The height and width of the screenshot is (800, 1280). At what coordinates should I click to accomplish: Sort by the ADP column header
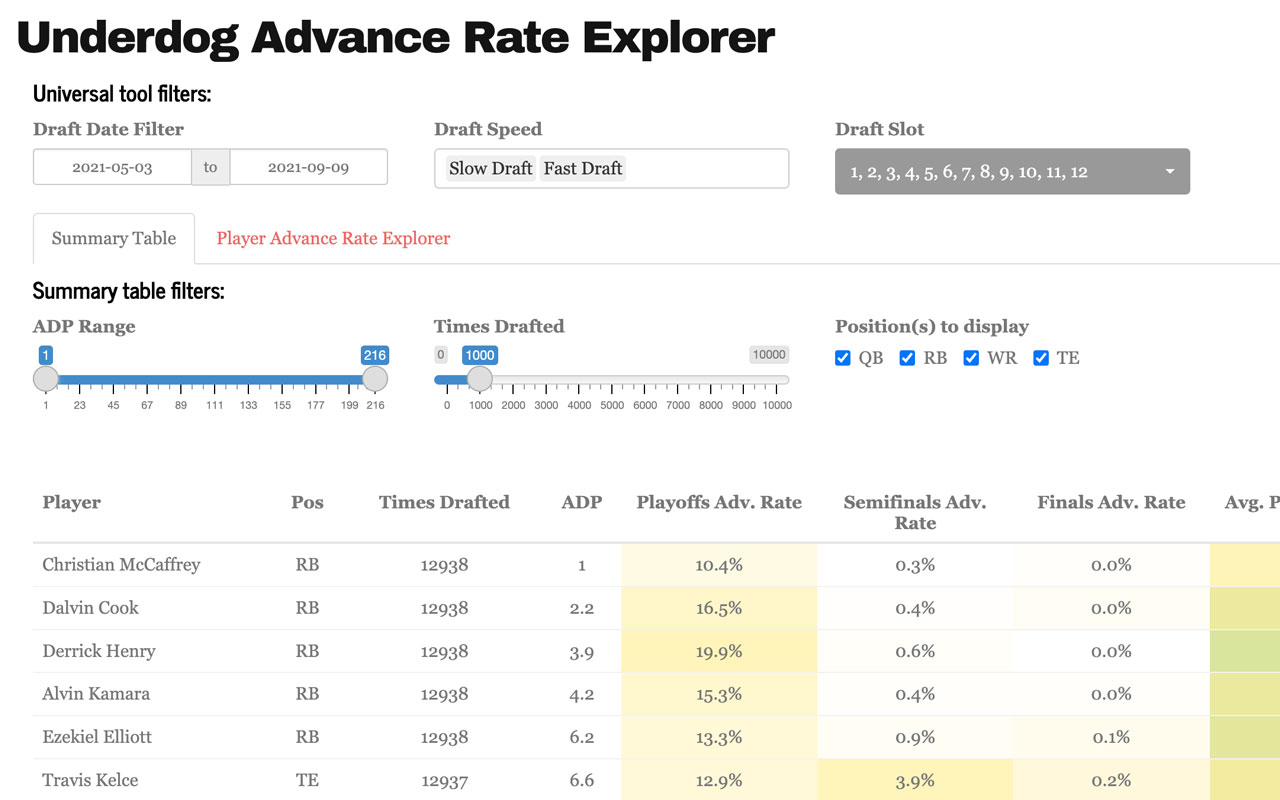click(x=582, y=502)
